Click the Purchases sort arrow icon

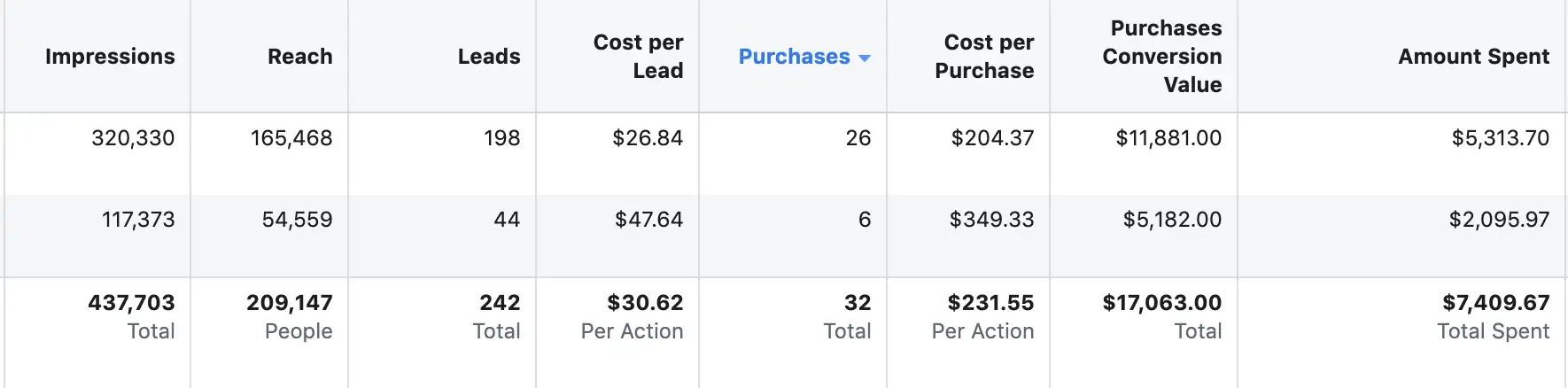[865, 58]
